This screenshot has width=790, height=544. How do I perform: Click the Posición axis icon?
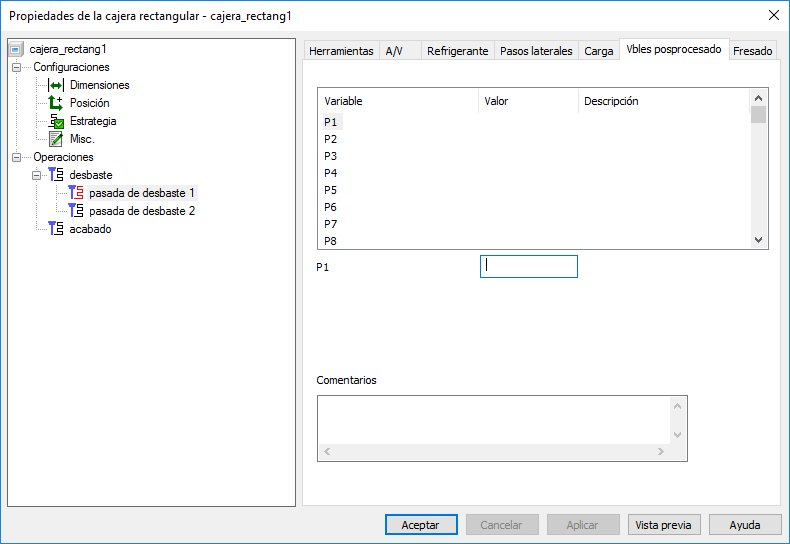point(55,103)
